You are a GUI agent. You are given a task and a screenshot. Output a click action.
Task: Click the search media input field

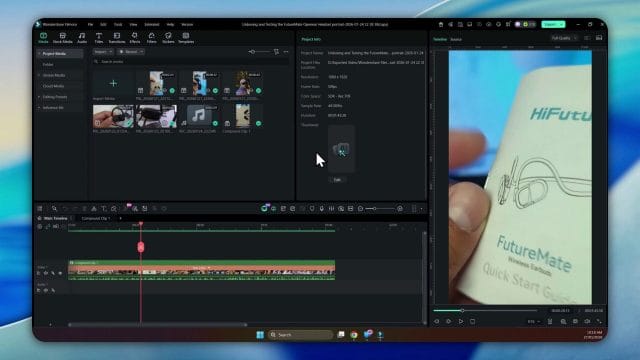[x=190, y=62]
